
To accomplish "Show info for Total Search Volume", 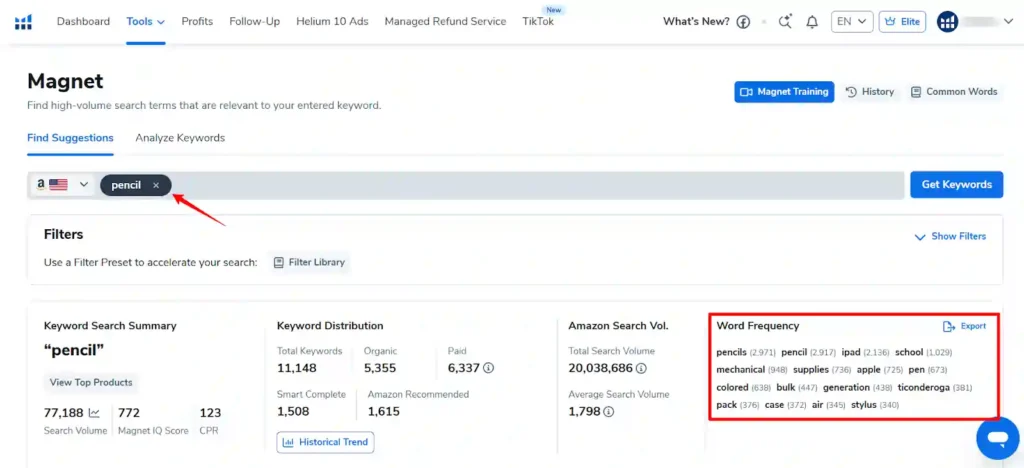I will tap(641, 369).
